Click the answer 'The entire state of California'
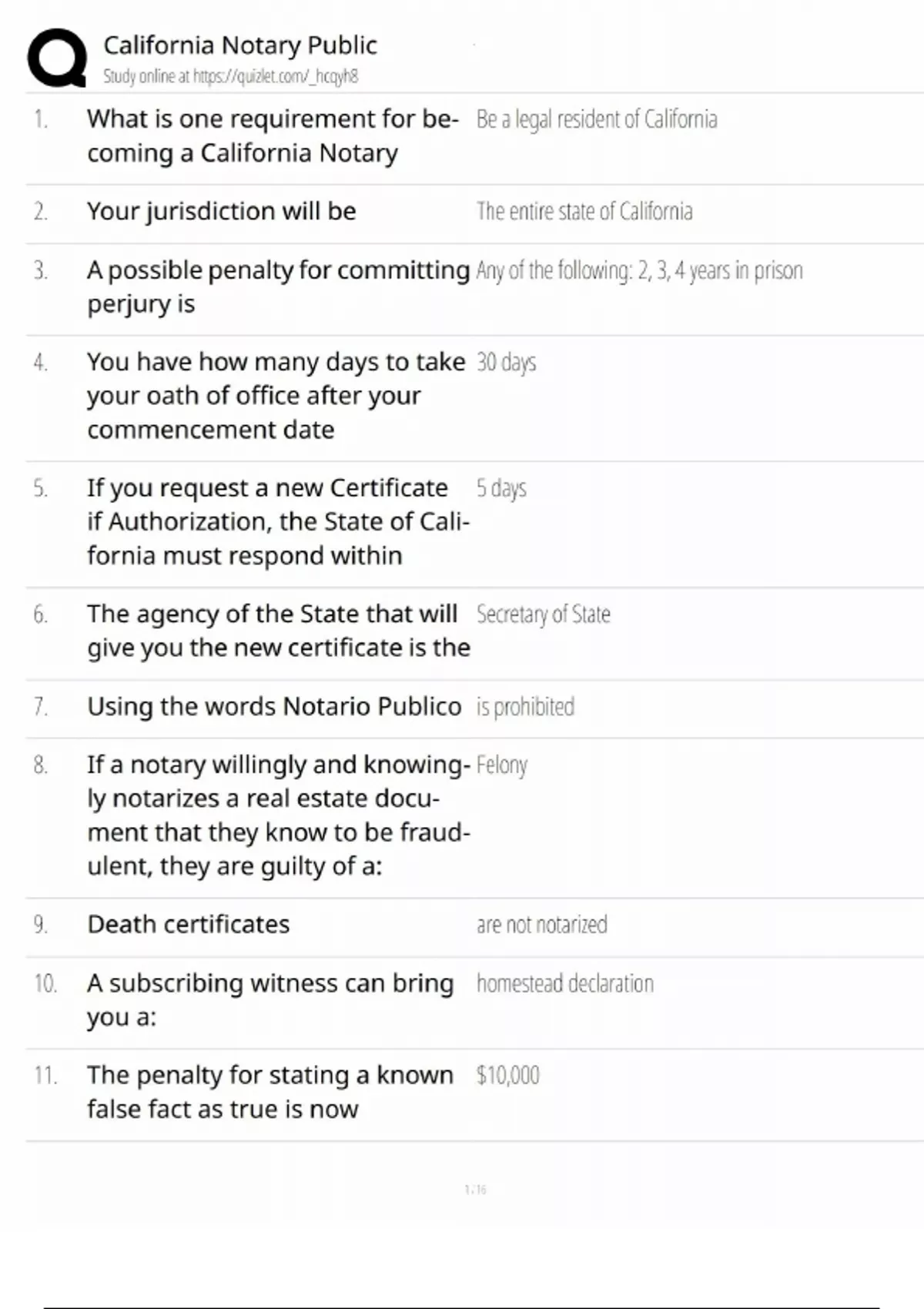This screenshot has width=924, height=1309. coord(584,211)
